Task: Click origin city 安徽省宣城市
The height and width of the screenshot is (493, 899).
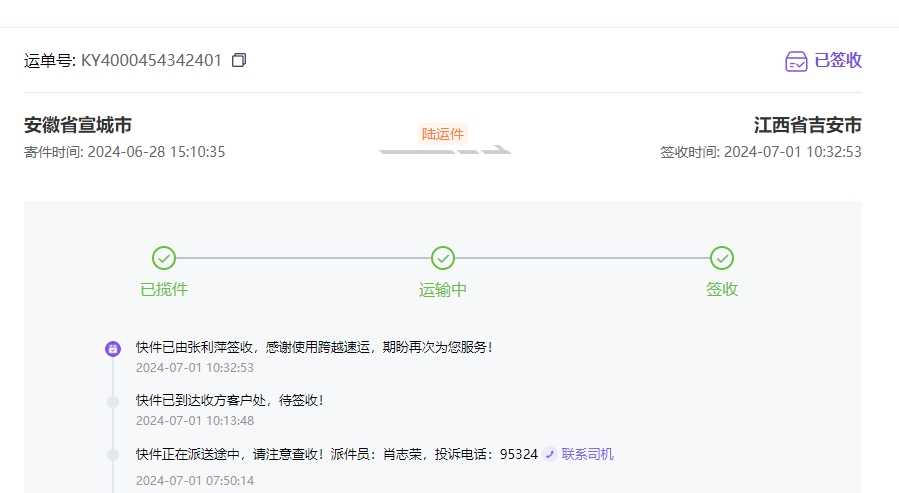Action: 78,125
